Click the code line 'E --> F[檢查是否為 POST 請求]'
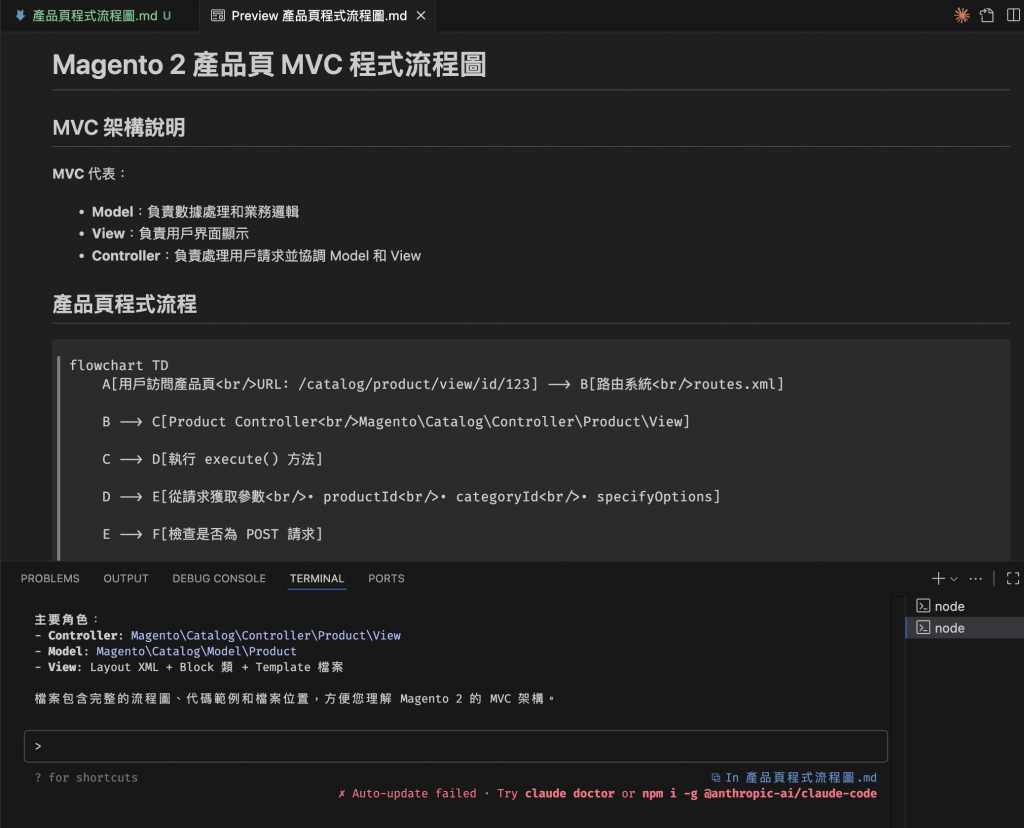This screenshot has width=1024, height=828. point(212,534)
